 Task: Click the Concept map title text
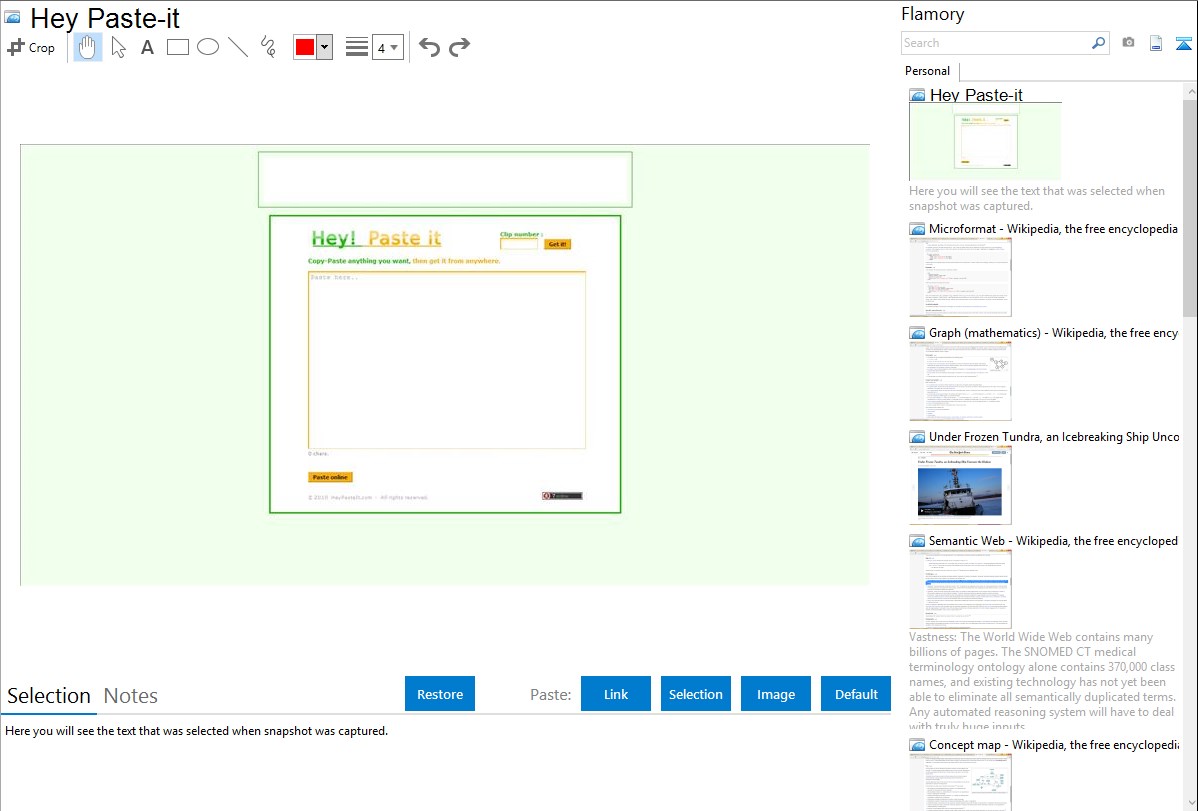1054,744
